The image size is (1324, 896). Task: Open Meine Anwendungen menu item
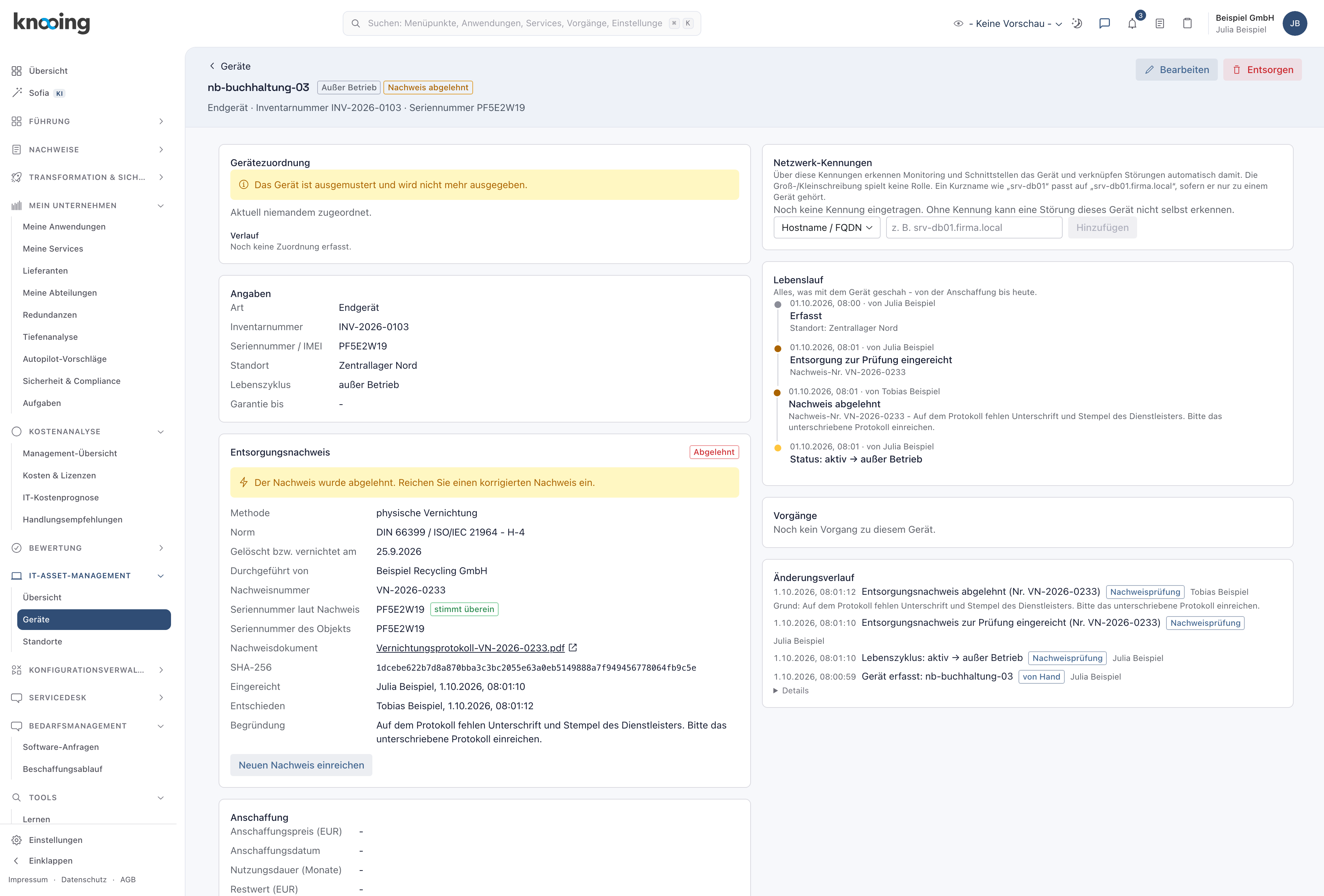tap(64, 226)
